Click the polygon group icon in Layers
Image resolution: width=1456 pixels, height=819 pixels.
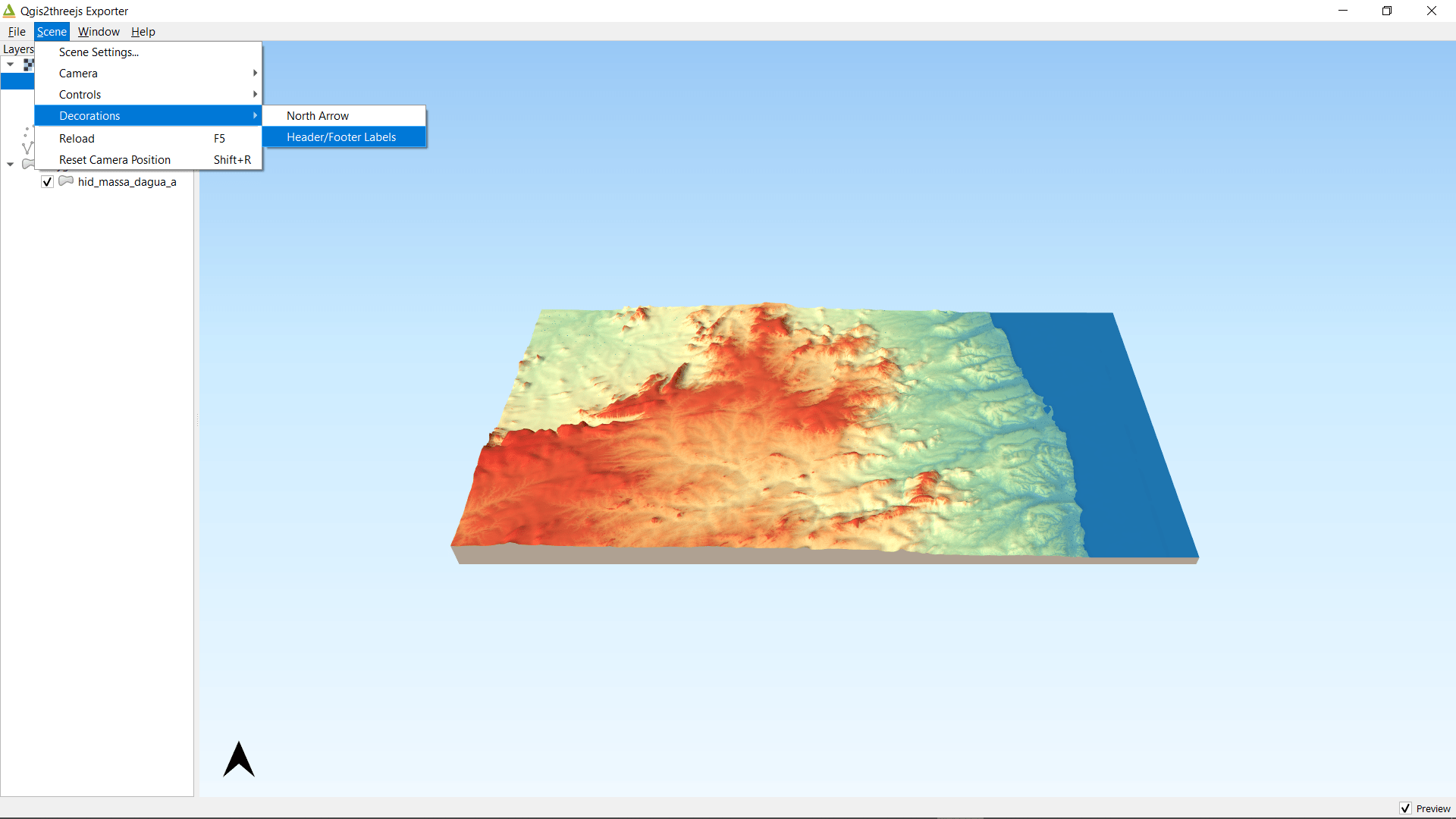[x=28, y=164]
